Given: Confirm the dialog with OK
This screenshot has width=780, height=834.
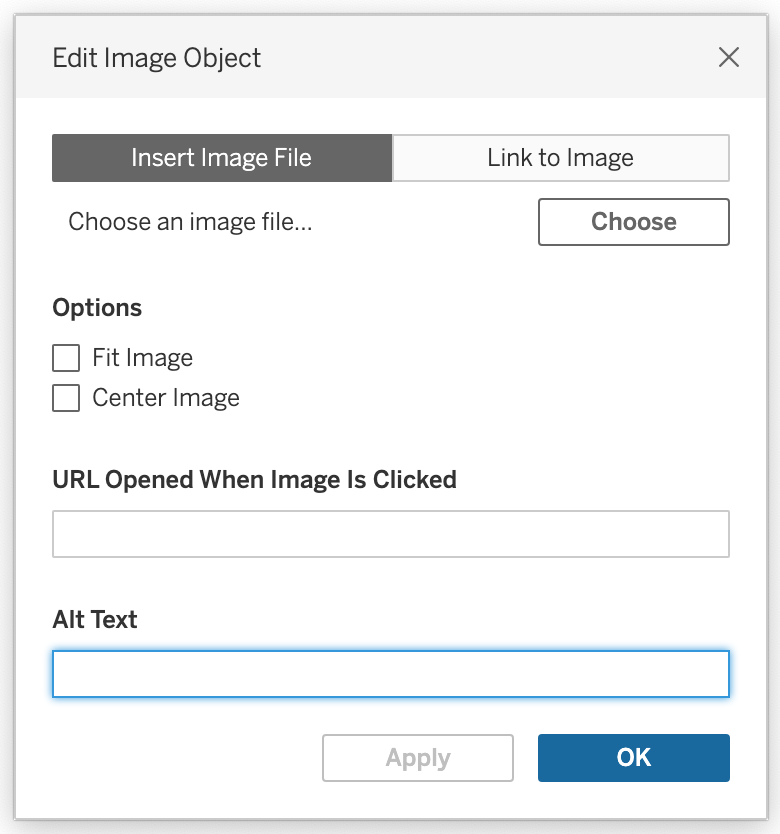Looking at the screenshot, I should coord(633,758).
